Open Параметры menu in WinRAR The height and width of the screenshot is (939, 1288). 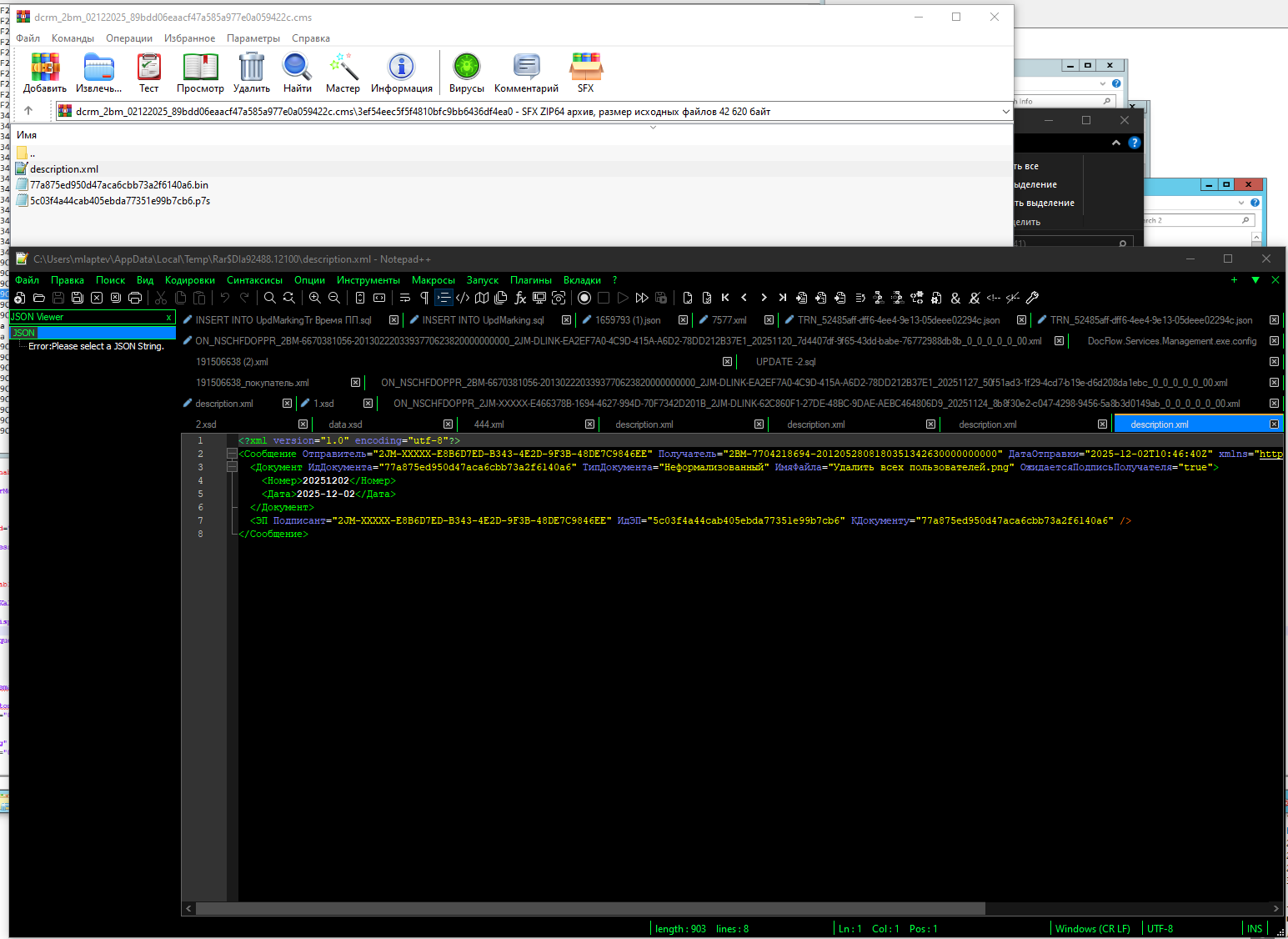(x=253, y=38)
